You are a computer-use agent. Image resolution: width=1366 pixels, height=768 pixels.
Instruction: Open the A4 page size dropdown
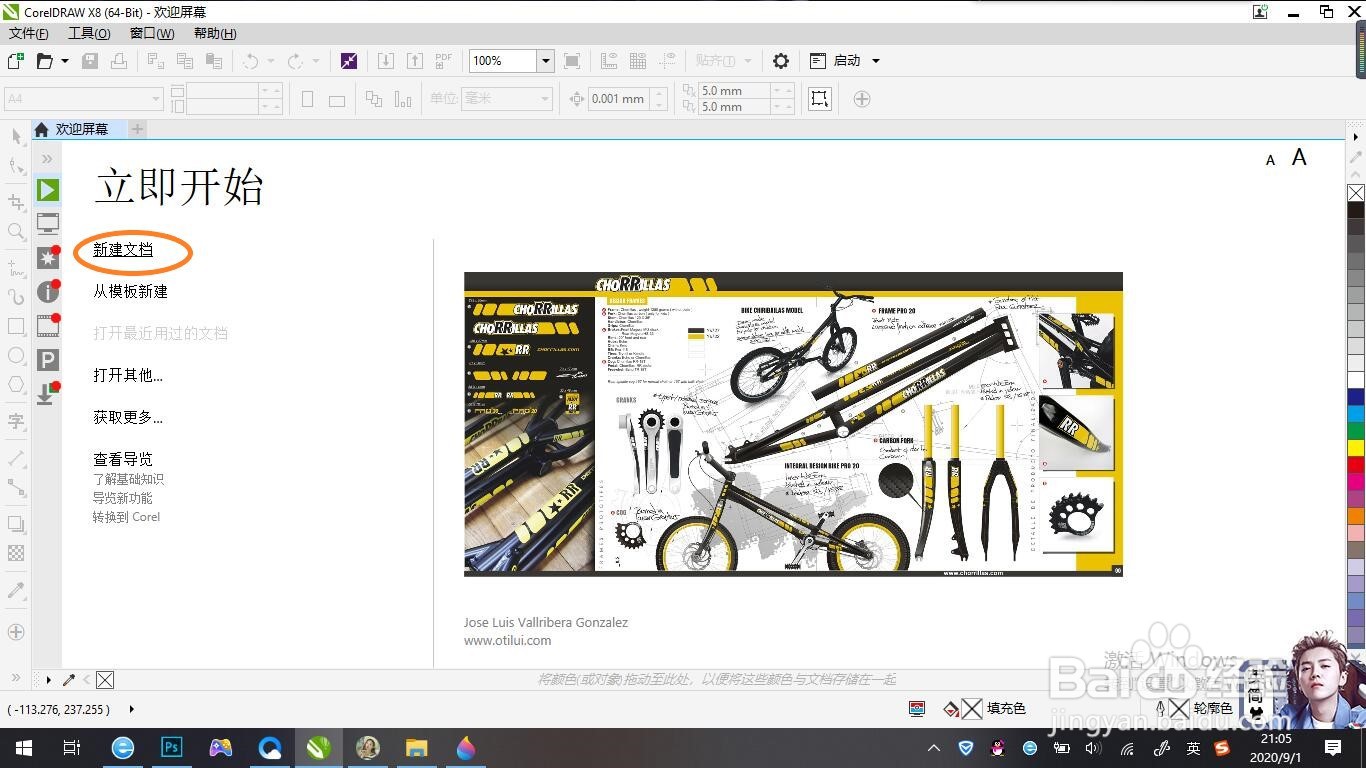156,99
